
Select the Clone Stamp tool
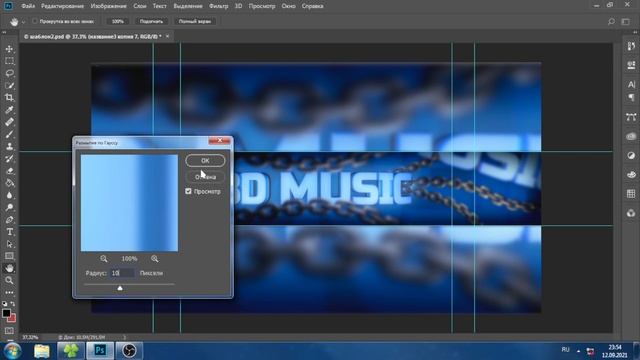9,147
